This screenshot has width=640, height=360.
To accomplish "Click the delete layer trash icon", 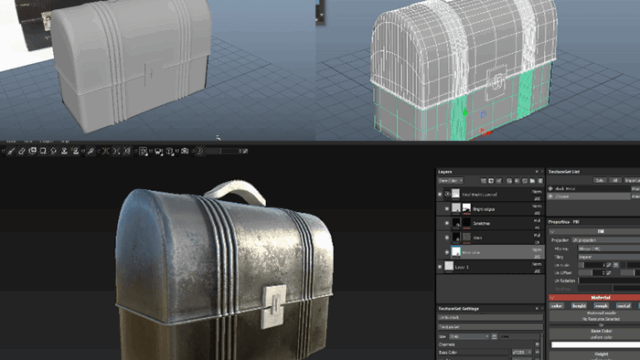I will pos(540,180).
